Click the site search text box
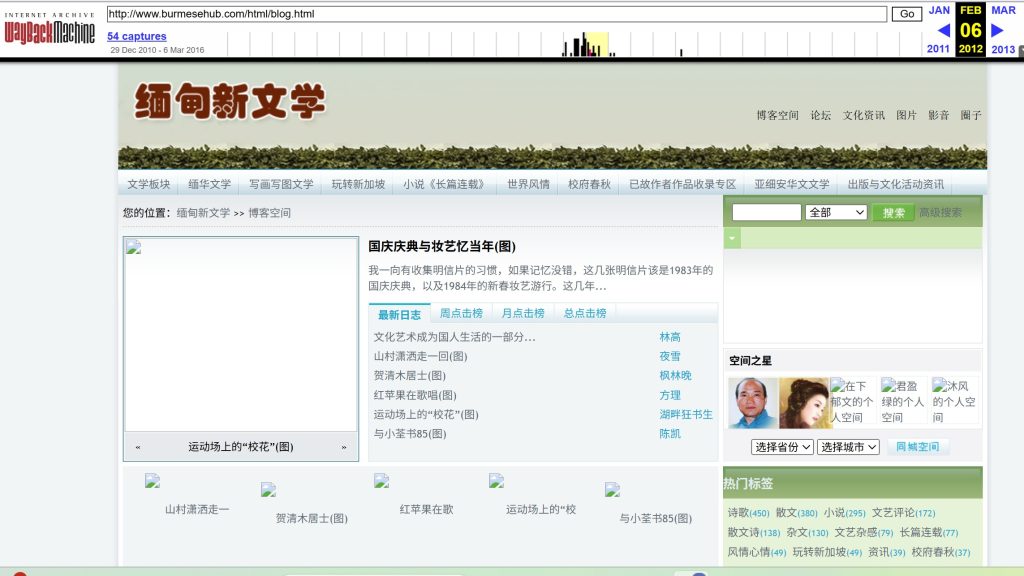The width and height of the screenshot is (1024, 576). coord(766,212)
